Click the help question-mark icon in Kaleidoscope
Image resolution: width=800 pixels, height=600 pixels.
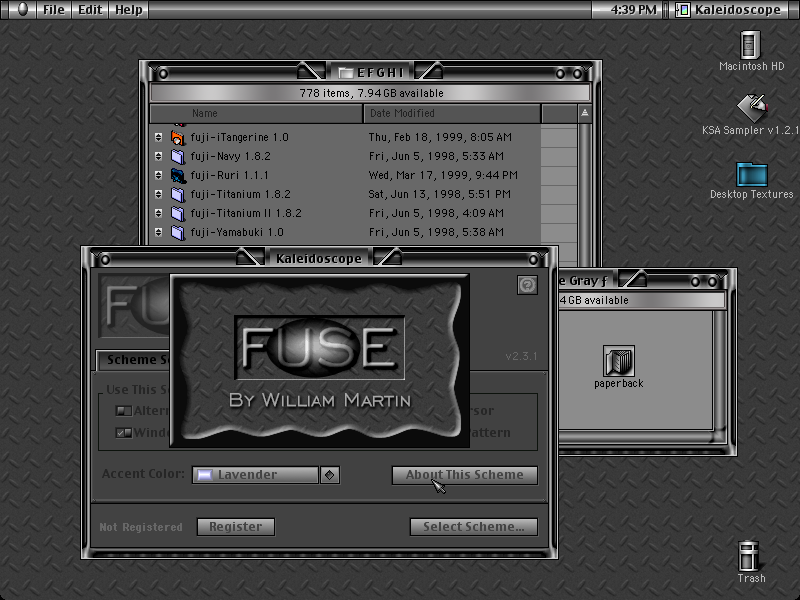pyautogui.click(x=527, y=285)
